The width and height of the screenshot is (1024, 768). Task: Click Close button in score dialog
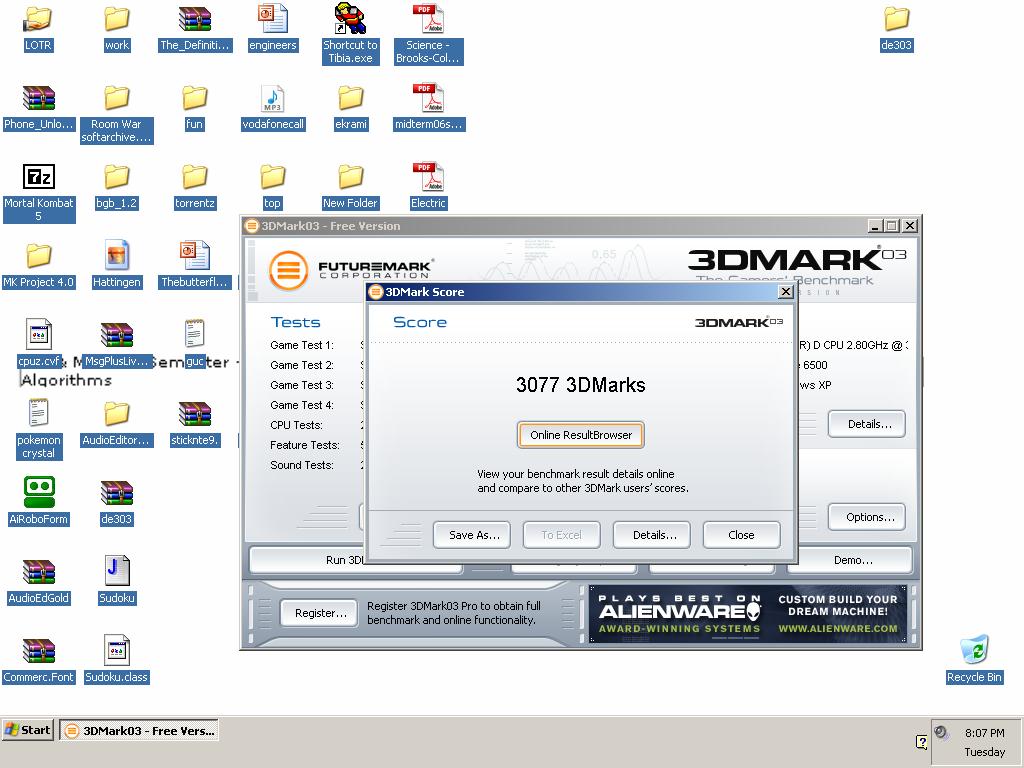(x=741, y=535)
